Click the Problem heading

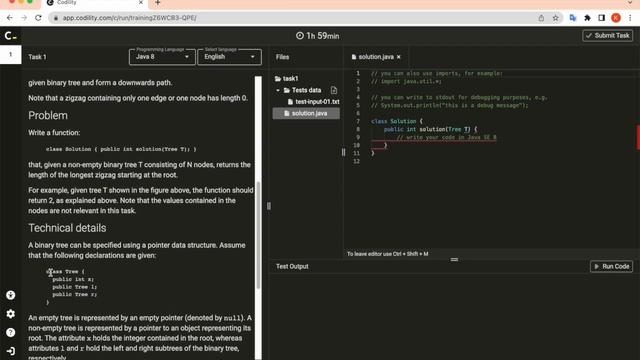(x=48, y=116)
